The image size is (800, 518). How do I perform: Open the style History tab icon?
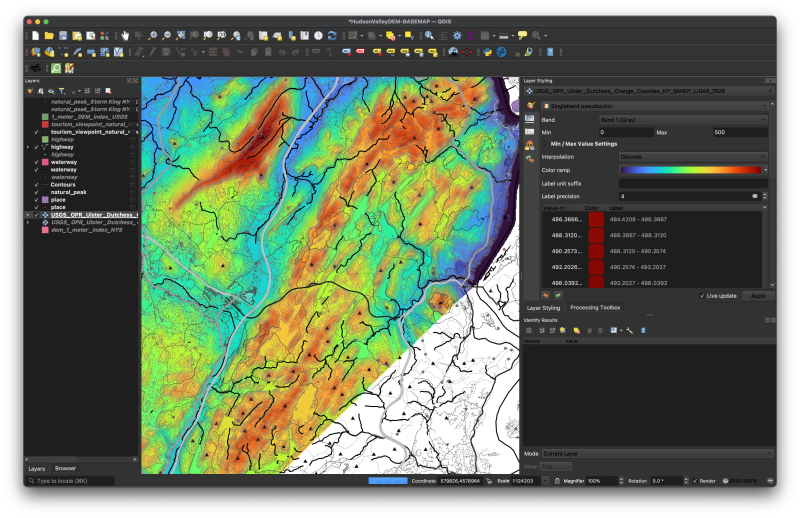[530, 158]
